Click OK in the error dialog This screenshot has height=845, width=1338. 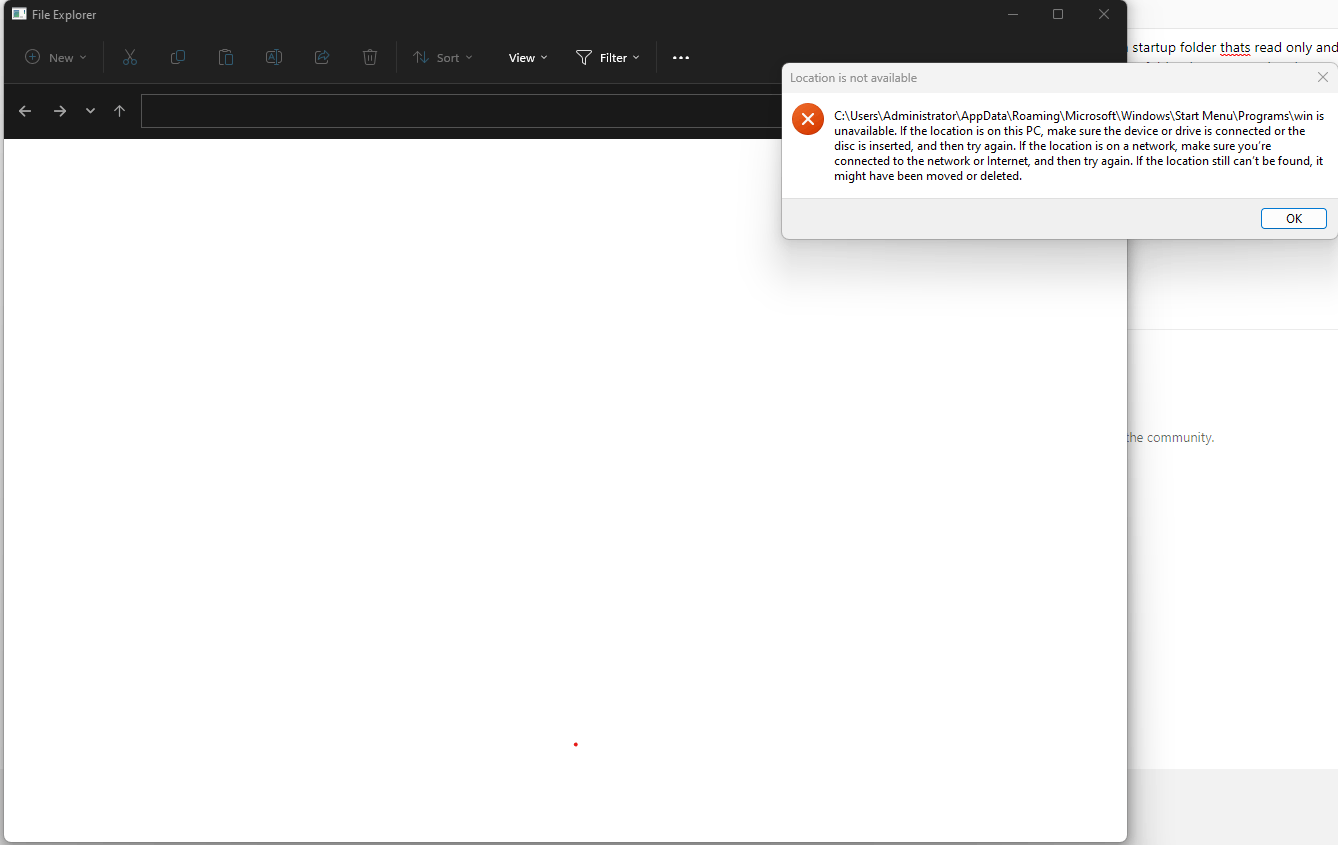(1294, 219)
